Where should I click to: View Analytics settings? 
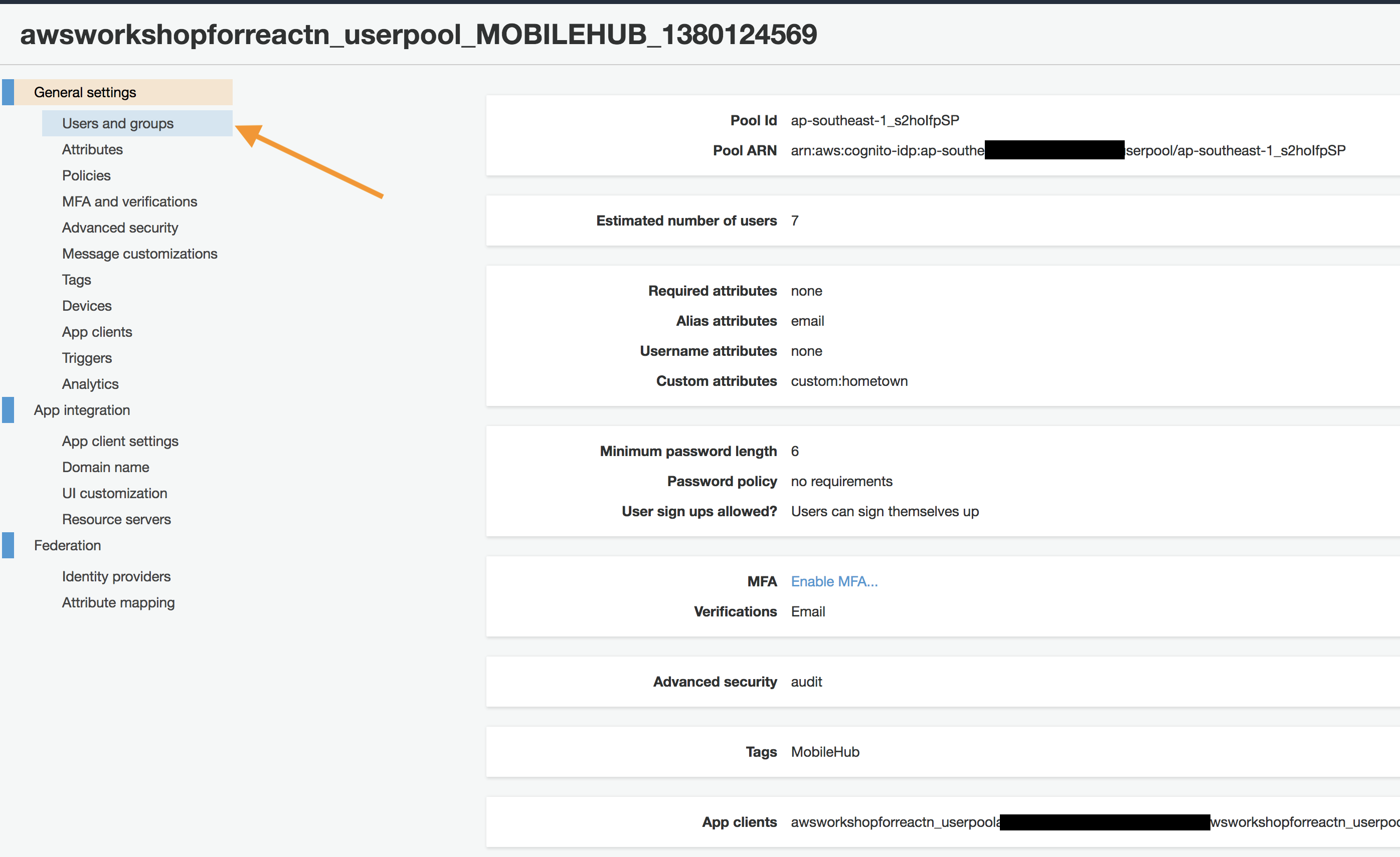[x=90, y=384]
